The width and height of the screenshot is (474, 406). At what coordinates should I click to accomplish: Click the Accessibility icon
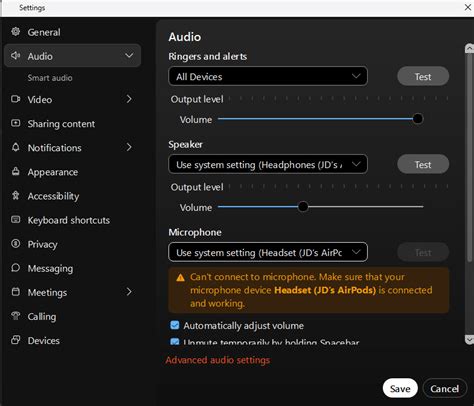coord(16,195)
